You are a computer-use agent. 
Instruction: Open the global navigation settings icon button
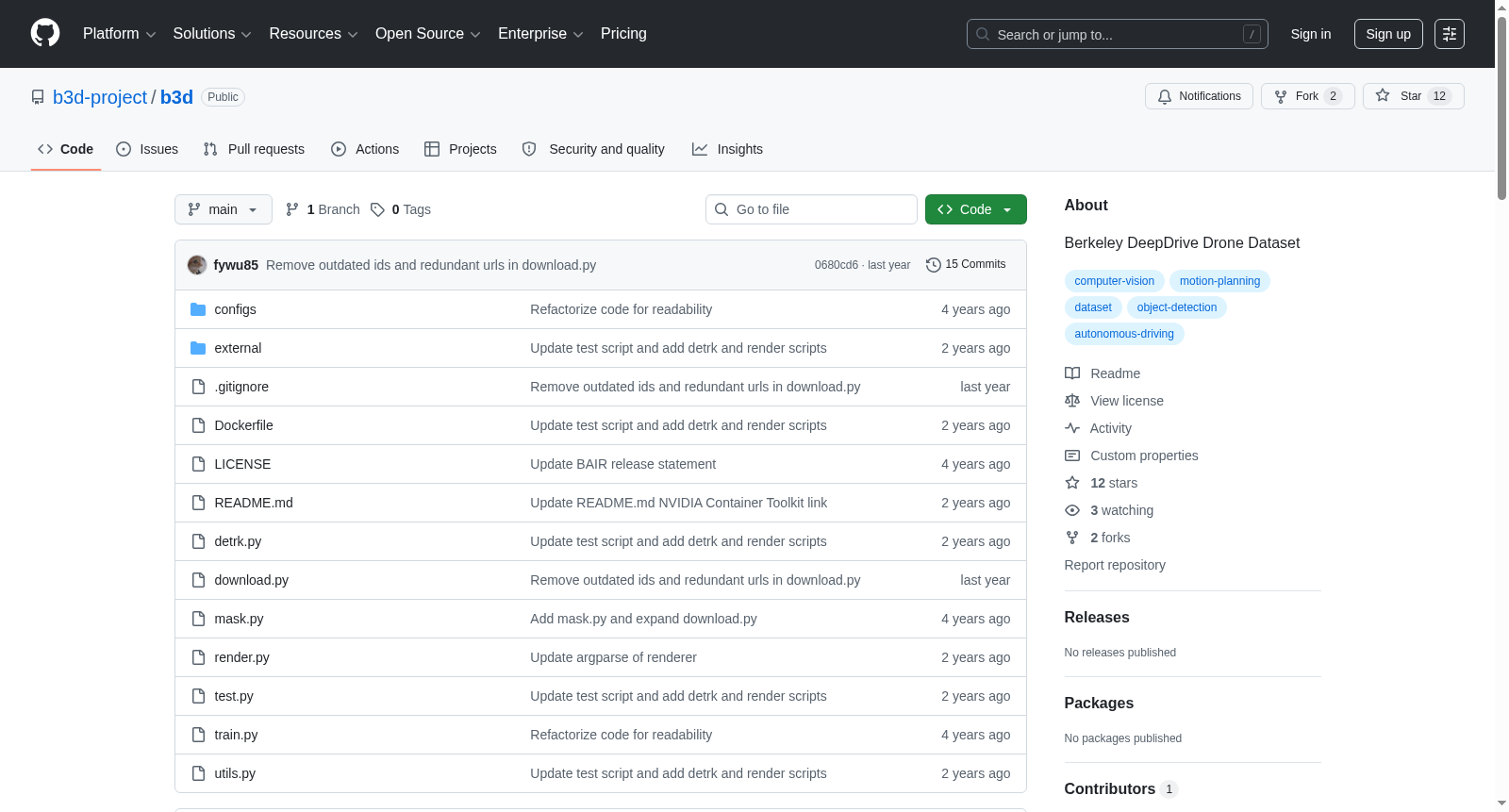1450,34
